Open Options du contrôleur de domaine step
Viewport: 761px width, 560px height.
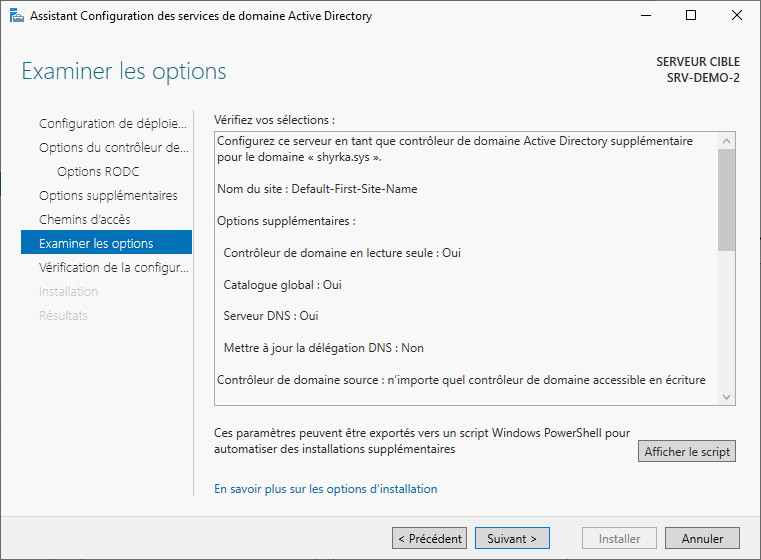tap(112, 148)
